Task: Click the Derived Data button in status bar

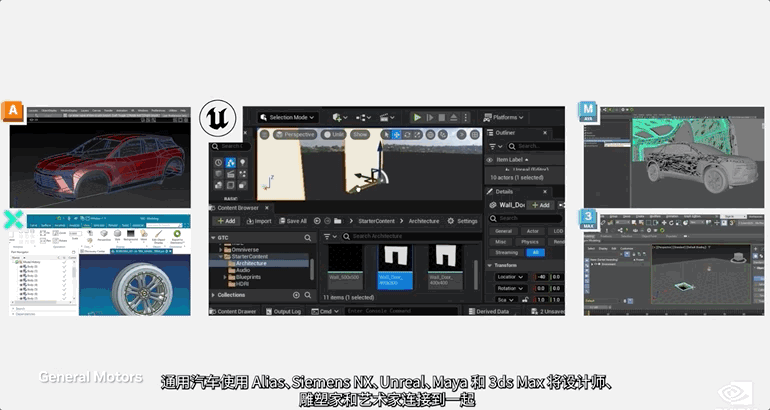Action: 489,311
